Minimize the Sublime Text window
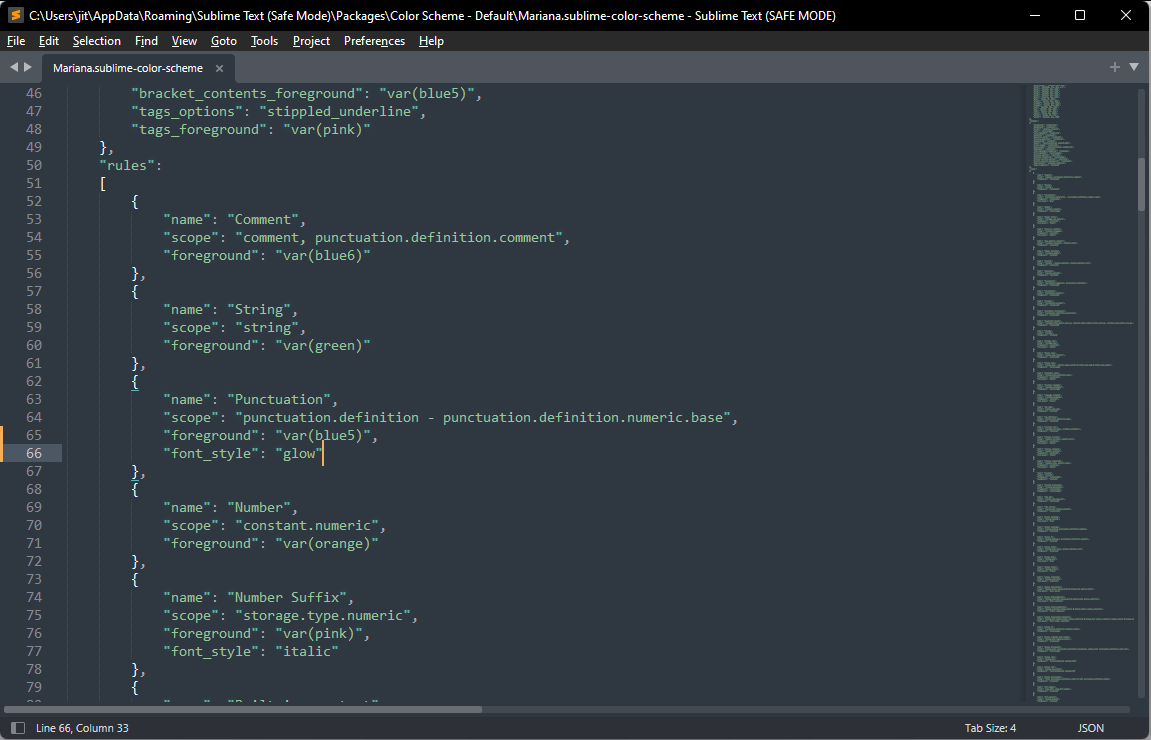Image resolution: width=1151 pixels, height=740 pixels. point(1036,15)
